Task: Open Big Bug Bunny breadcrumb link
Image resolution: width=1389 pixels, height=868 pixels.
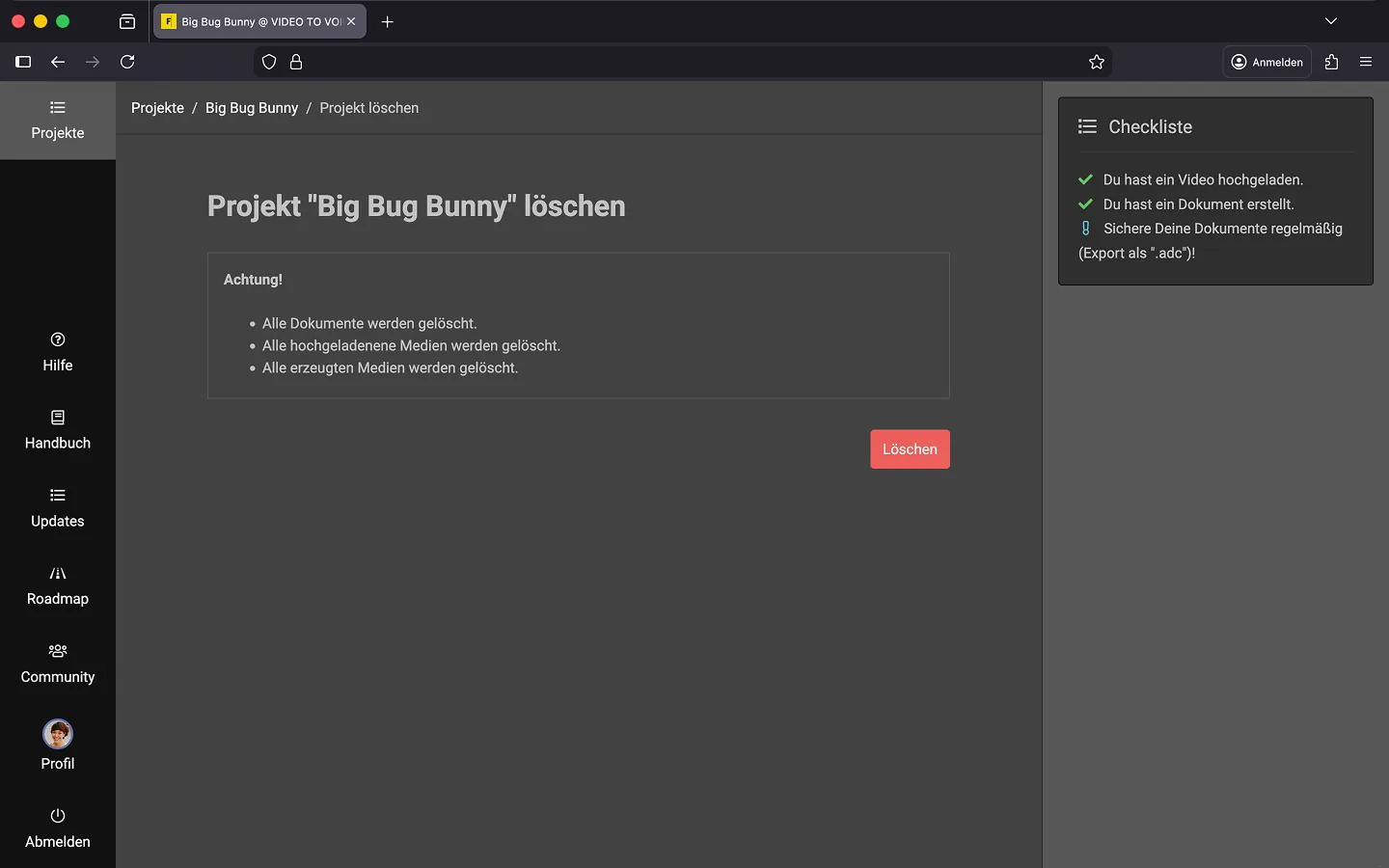Action: (x=252, y=108)
